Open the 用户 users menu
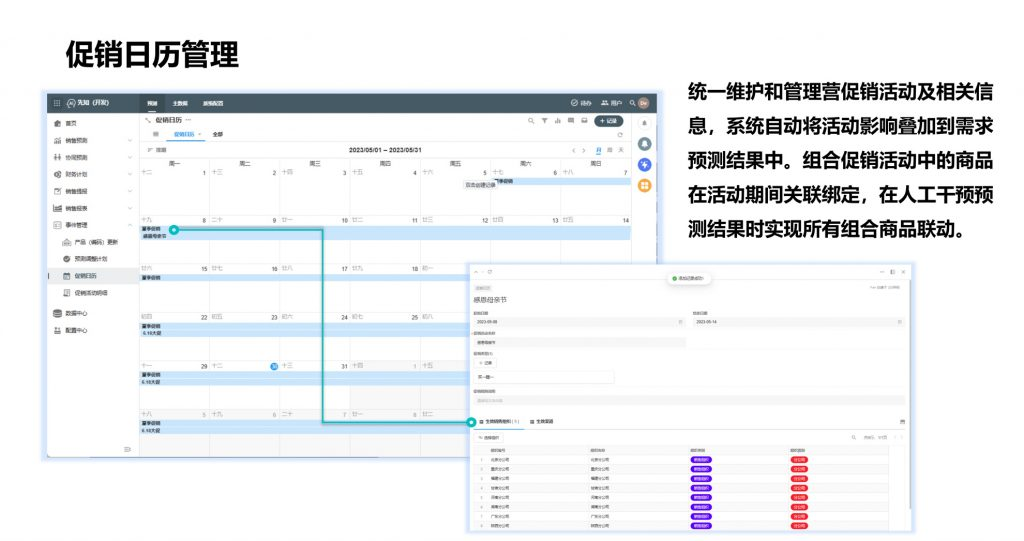 pyautogui.click(x=612, y=103)
